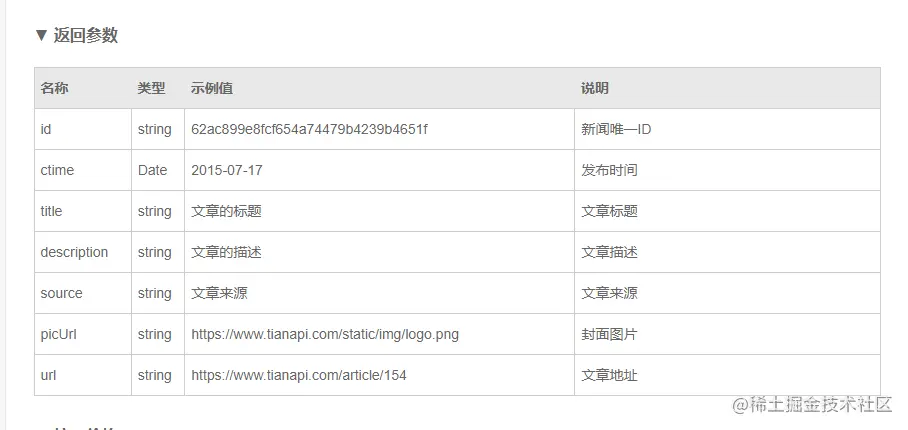Viewport: 908px width, 430px height.
Task: Click the 类型 column header
Action: coord(152,88)
